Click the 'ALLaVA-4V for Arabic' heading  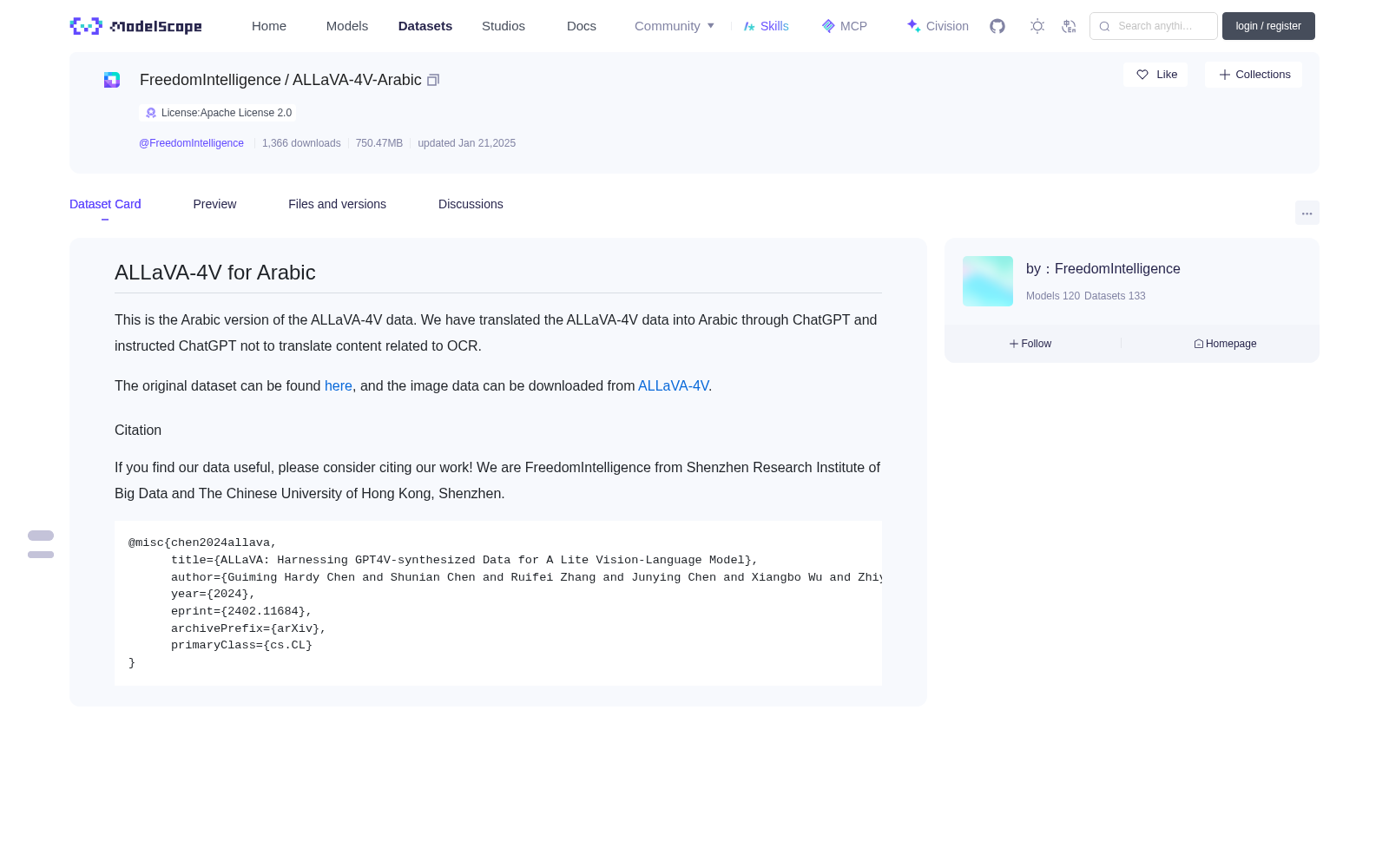(x=215, y=273)
